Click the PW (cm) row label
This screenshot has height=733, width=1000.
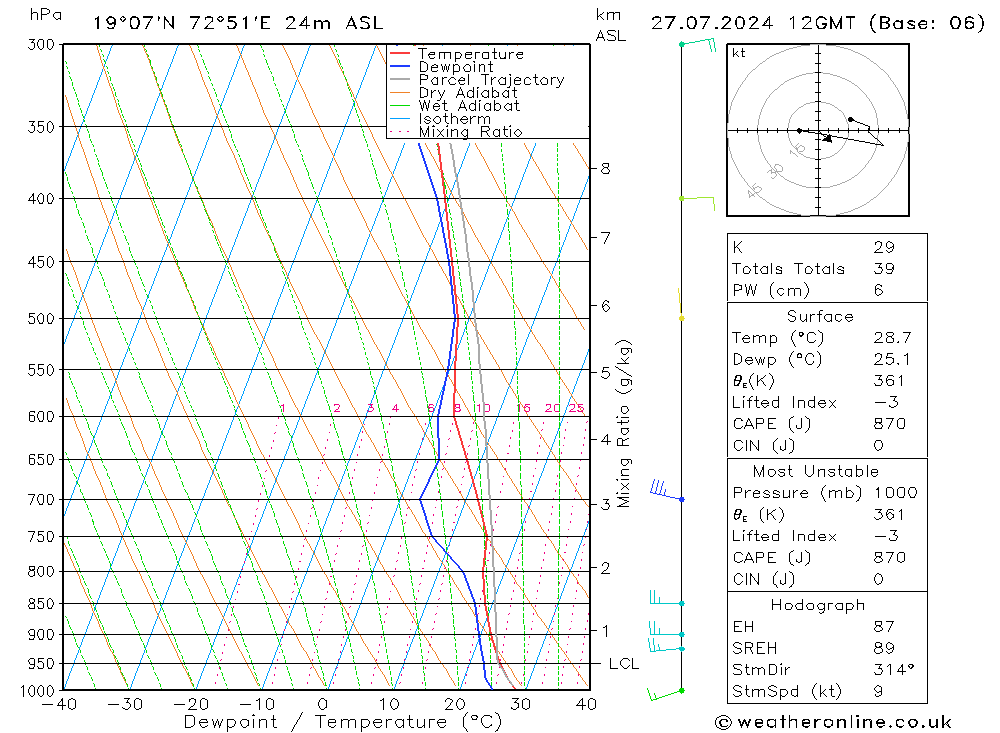click(770, 290)
